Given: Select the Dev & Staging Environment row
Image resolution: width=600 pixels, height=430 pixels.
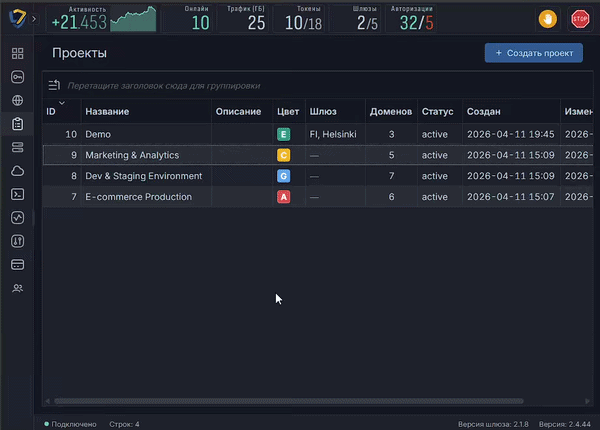Looking at the screenshot, I should [318, 176].
